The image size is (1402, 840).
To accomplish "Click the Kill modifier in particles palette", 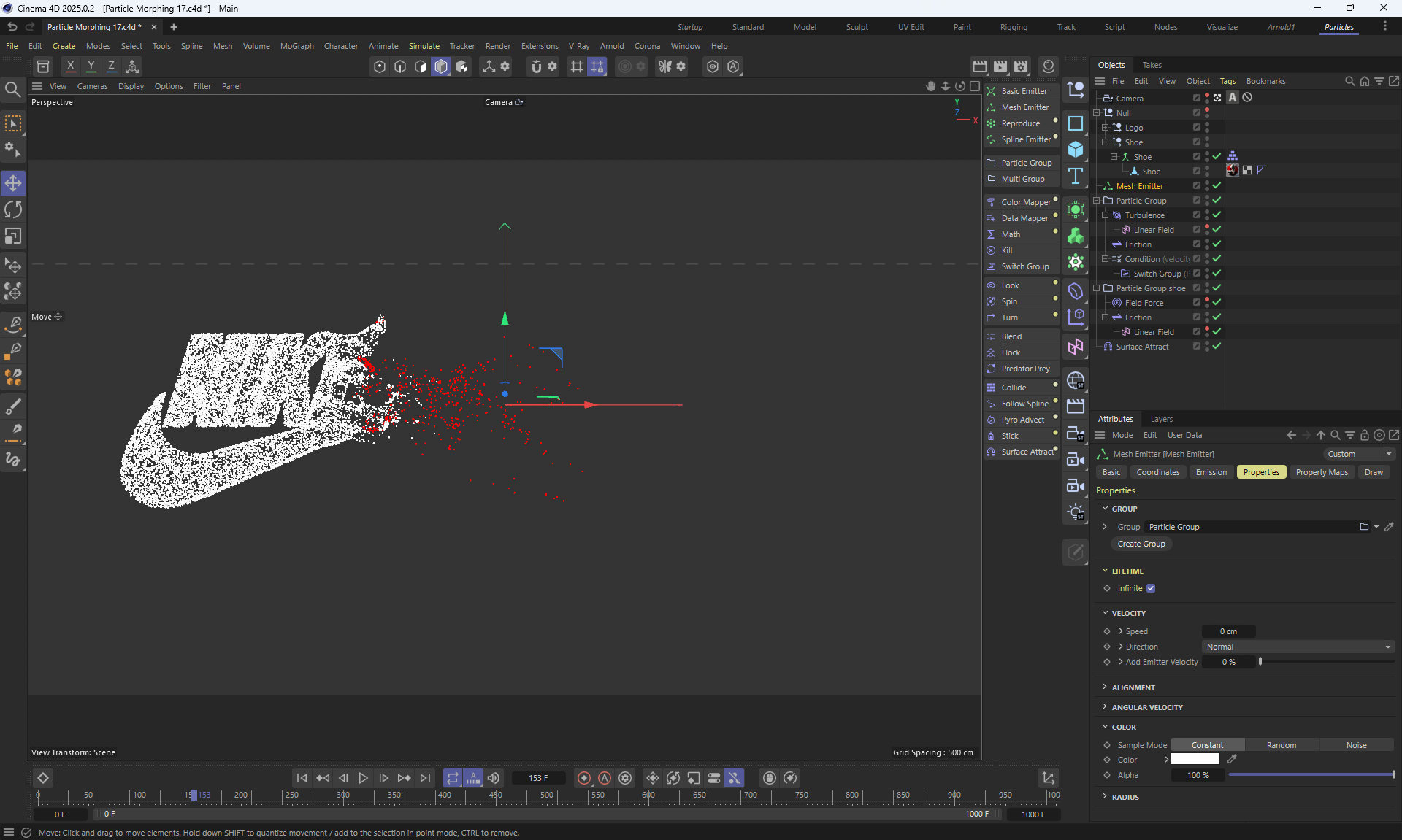I will tap(1007, 250).
